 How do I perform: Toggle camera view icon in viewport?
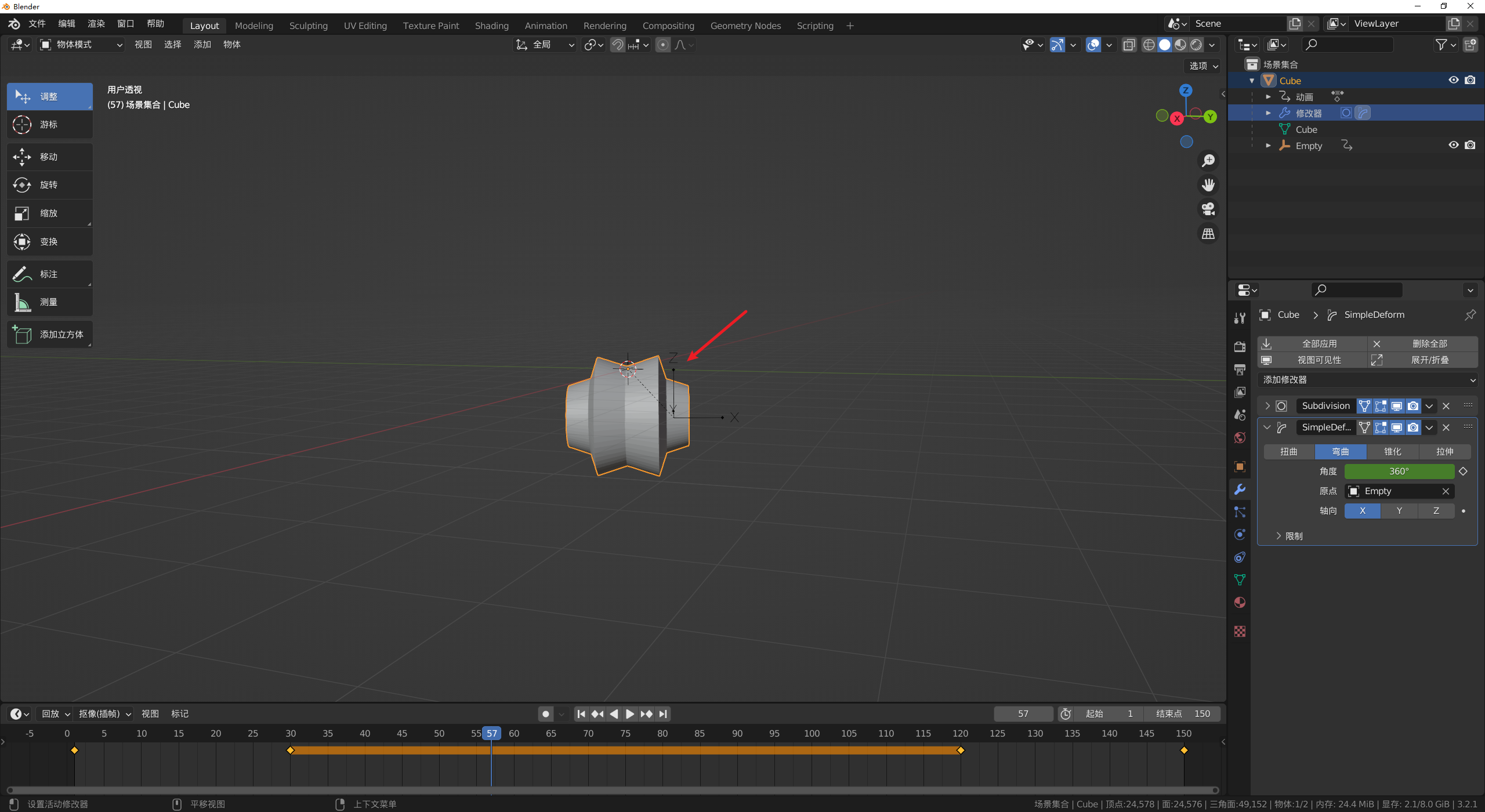[1208, 209]
